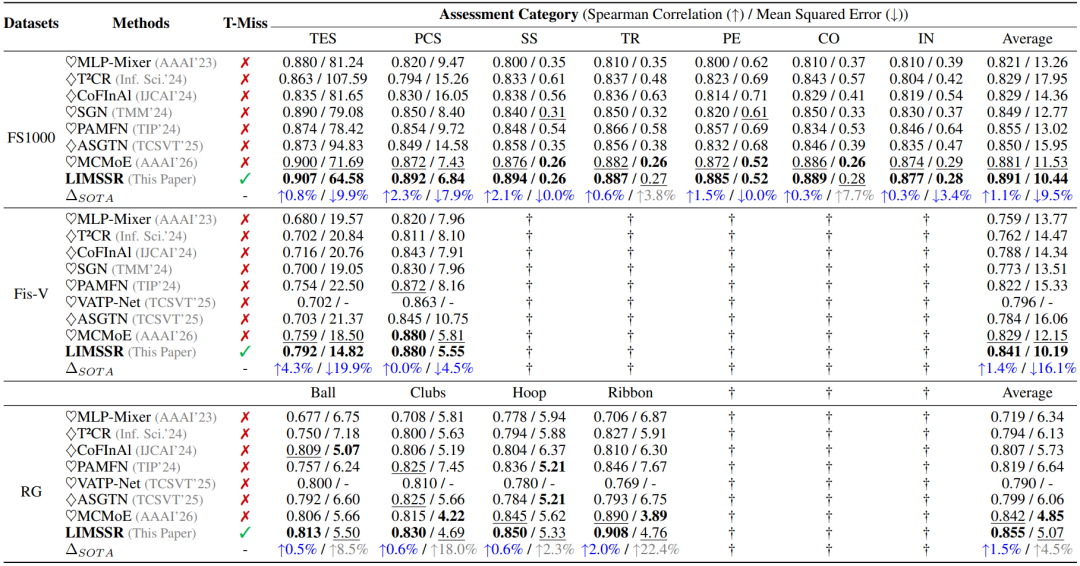Click the bold average "0.891 / 10.44"
1080x566 pixels.
(1027, 179)
